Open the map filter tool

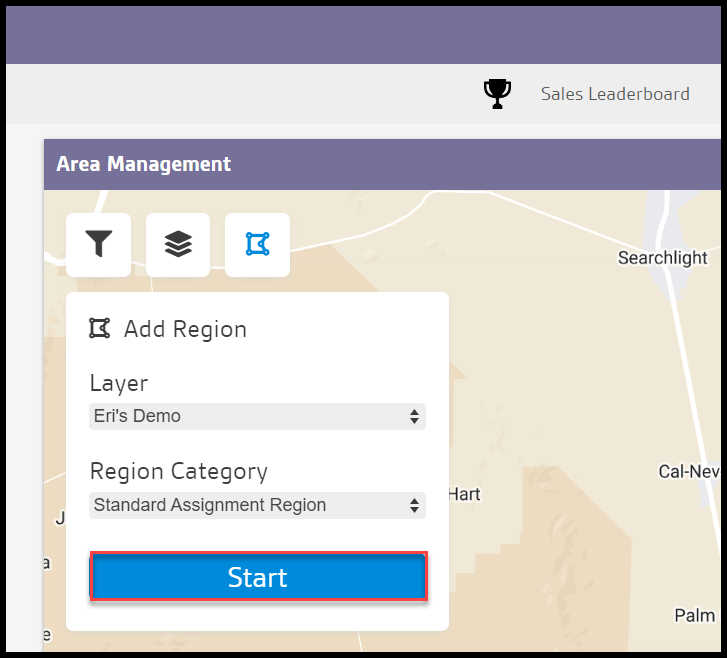(98, 244)
